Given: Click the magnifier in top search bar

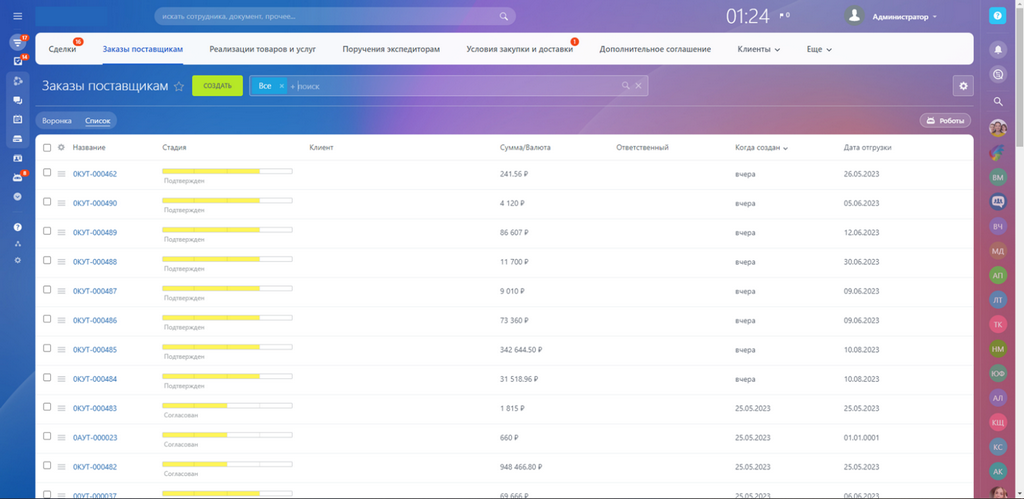Looking at the screenshot, I should (504, 16).
